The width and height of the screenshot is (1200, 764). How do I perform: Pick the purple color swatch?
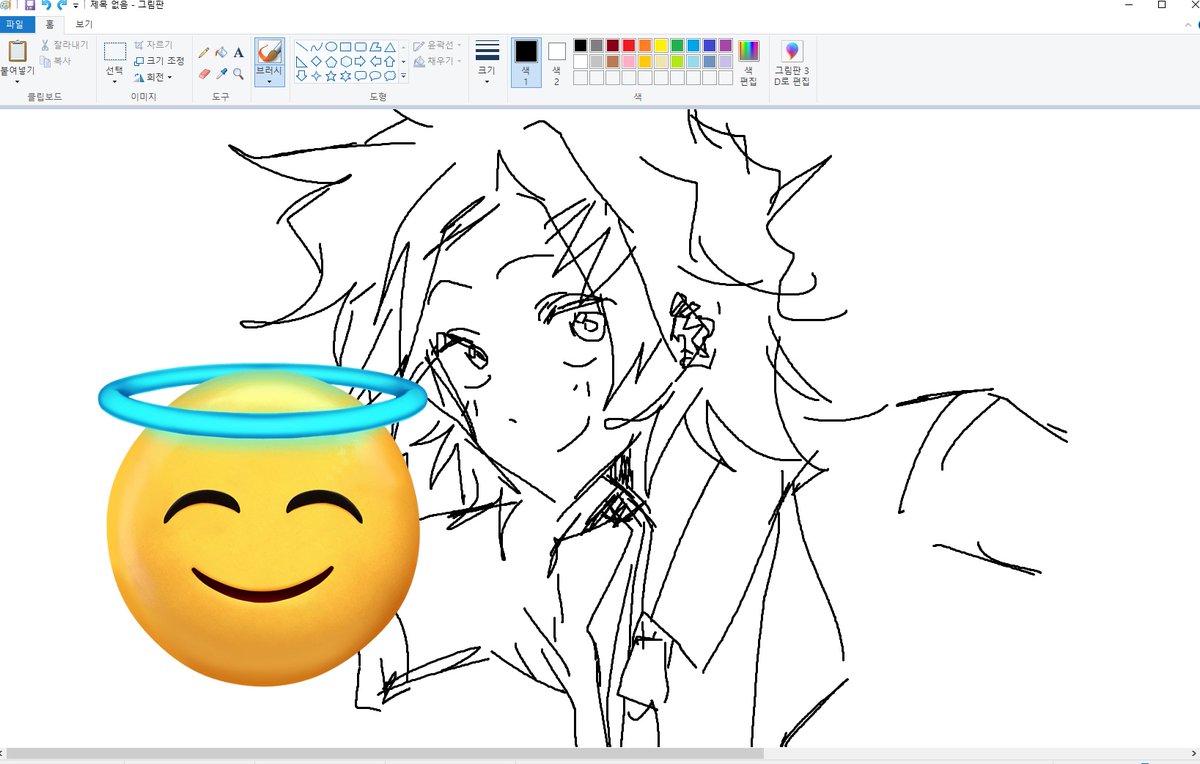pos(725,46)
